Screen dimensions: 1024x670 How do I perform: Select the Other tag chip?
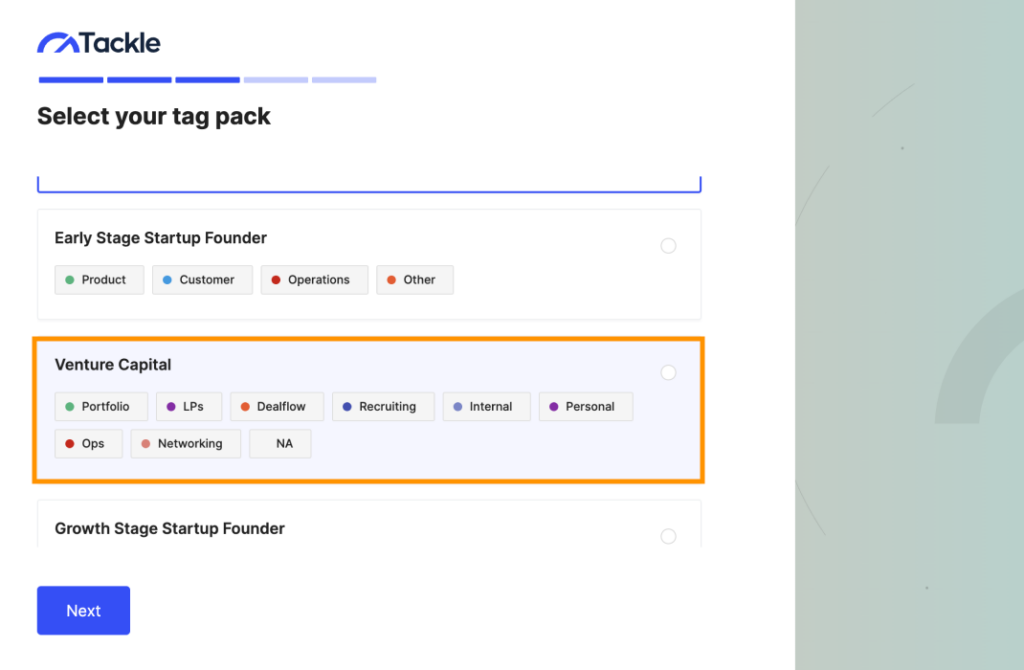(414, 279)
